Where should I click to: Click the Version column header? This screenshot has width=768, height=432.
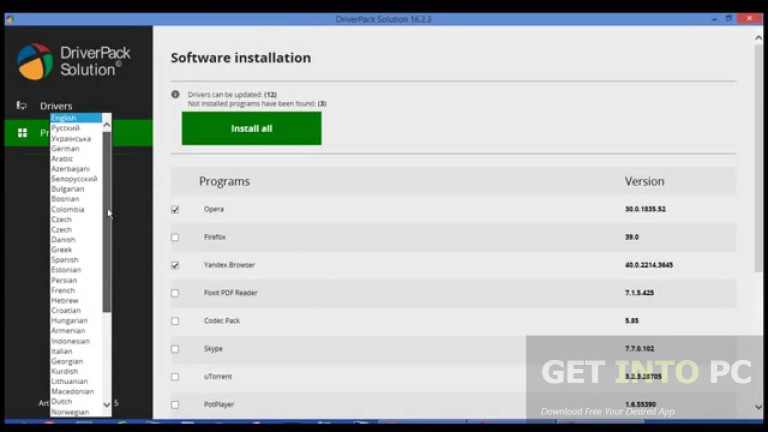(x=645, y=181)
